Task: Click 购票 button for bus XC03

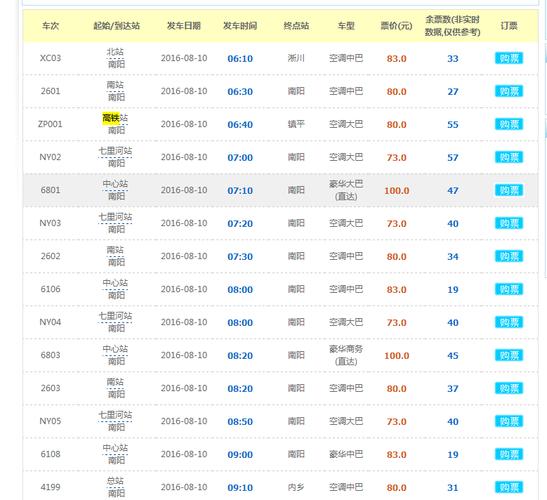Action: coord(509,58)
